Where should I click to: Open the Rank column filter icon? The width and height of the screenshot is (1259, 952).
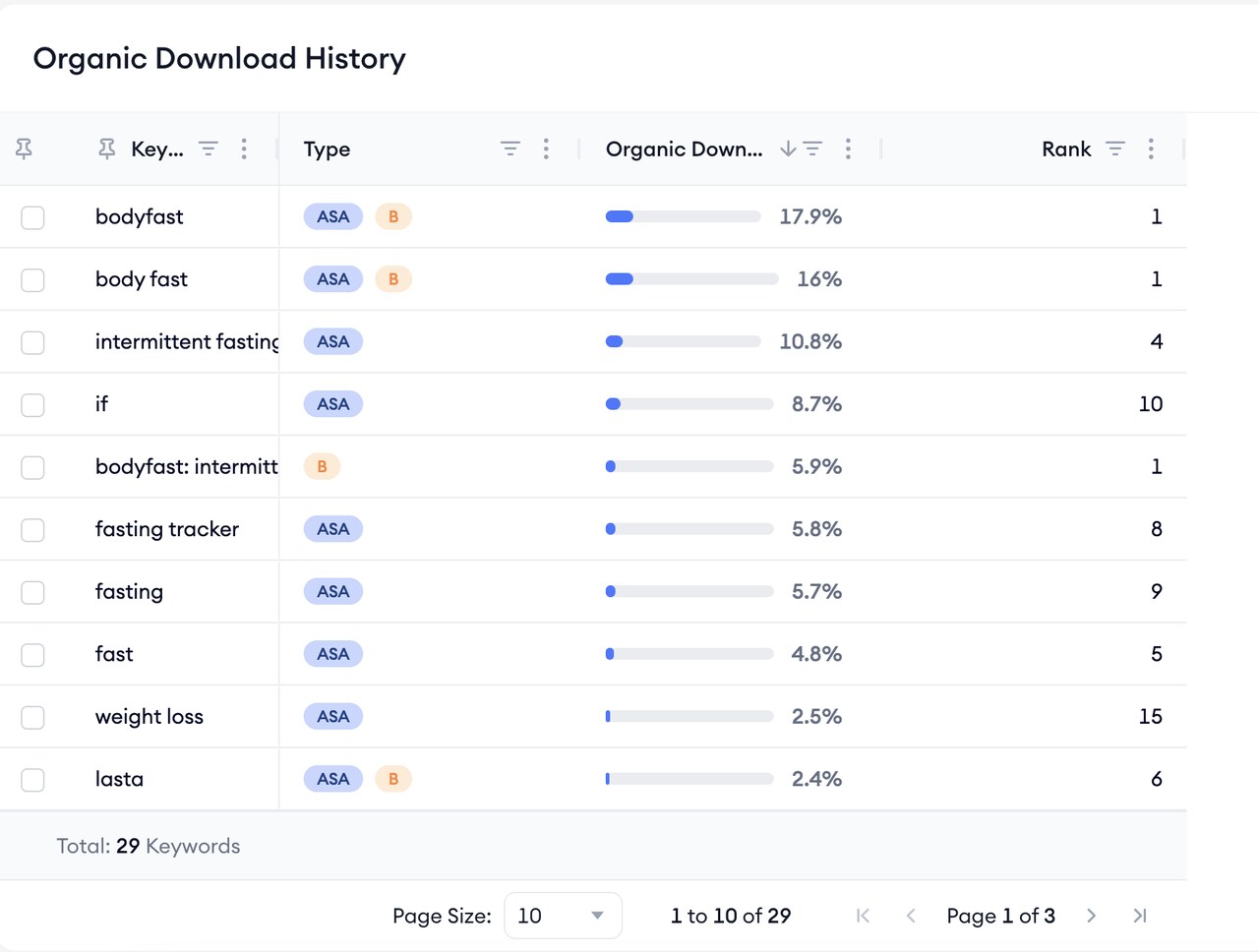(x=1115, y=149)
